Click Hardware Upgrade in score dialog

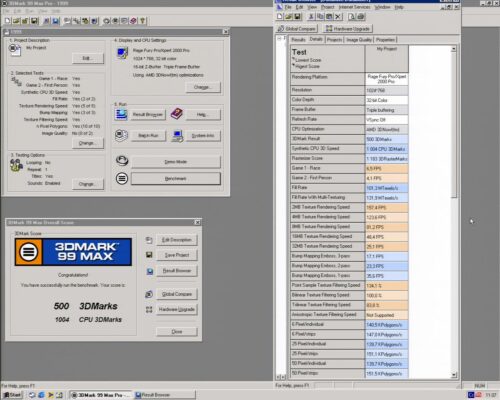(177, 309)
